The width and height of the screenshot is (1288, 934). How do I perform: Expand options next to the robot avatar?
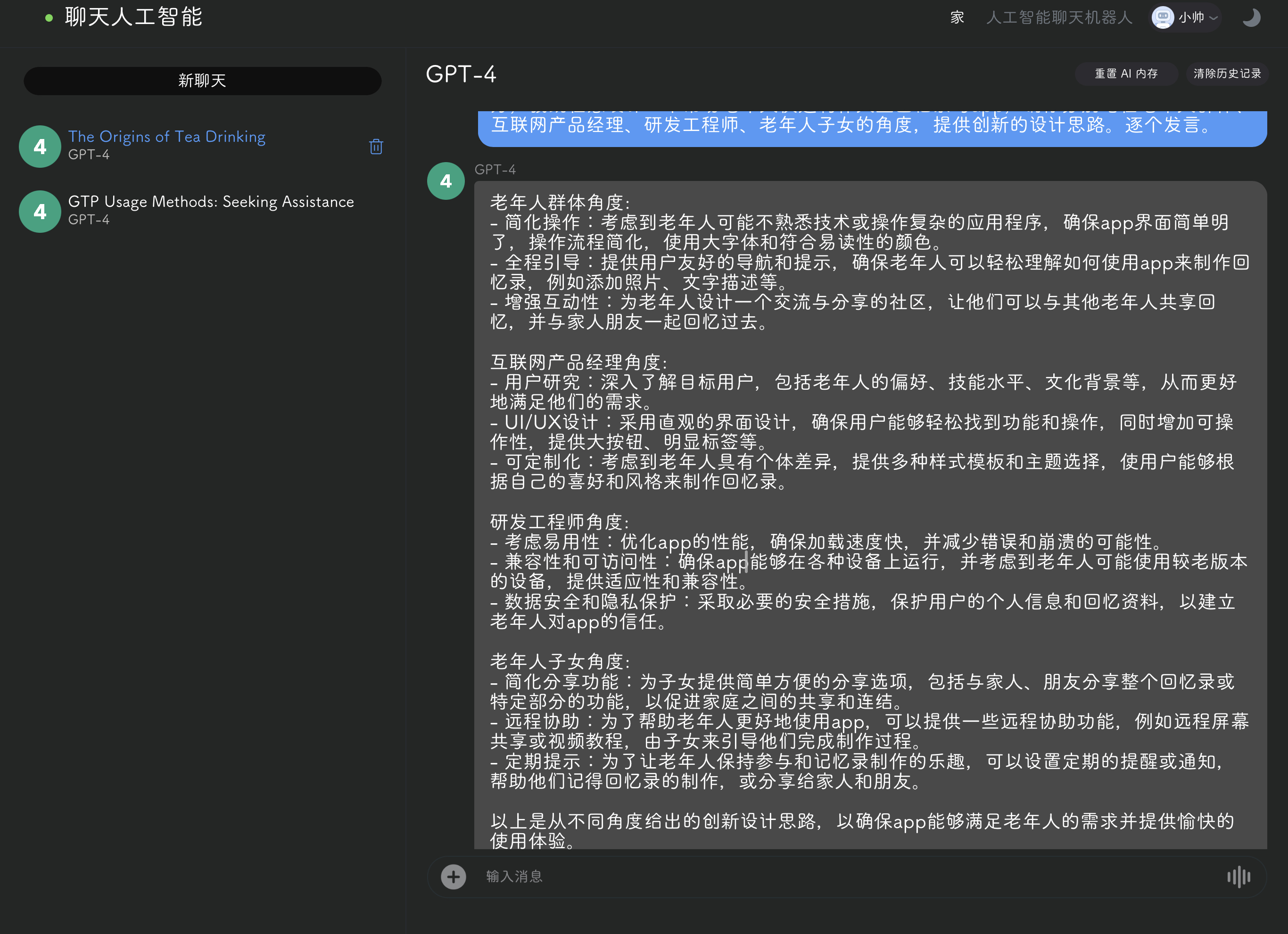(1213, 17)
